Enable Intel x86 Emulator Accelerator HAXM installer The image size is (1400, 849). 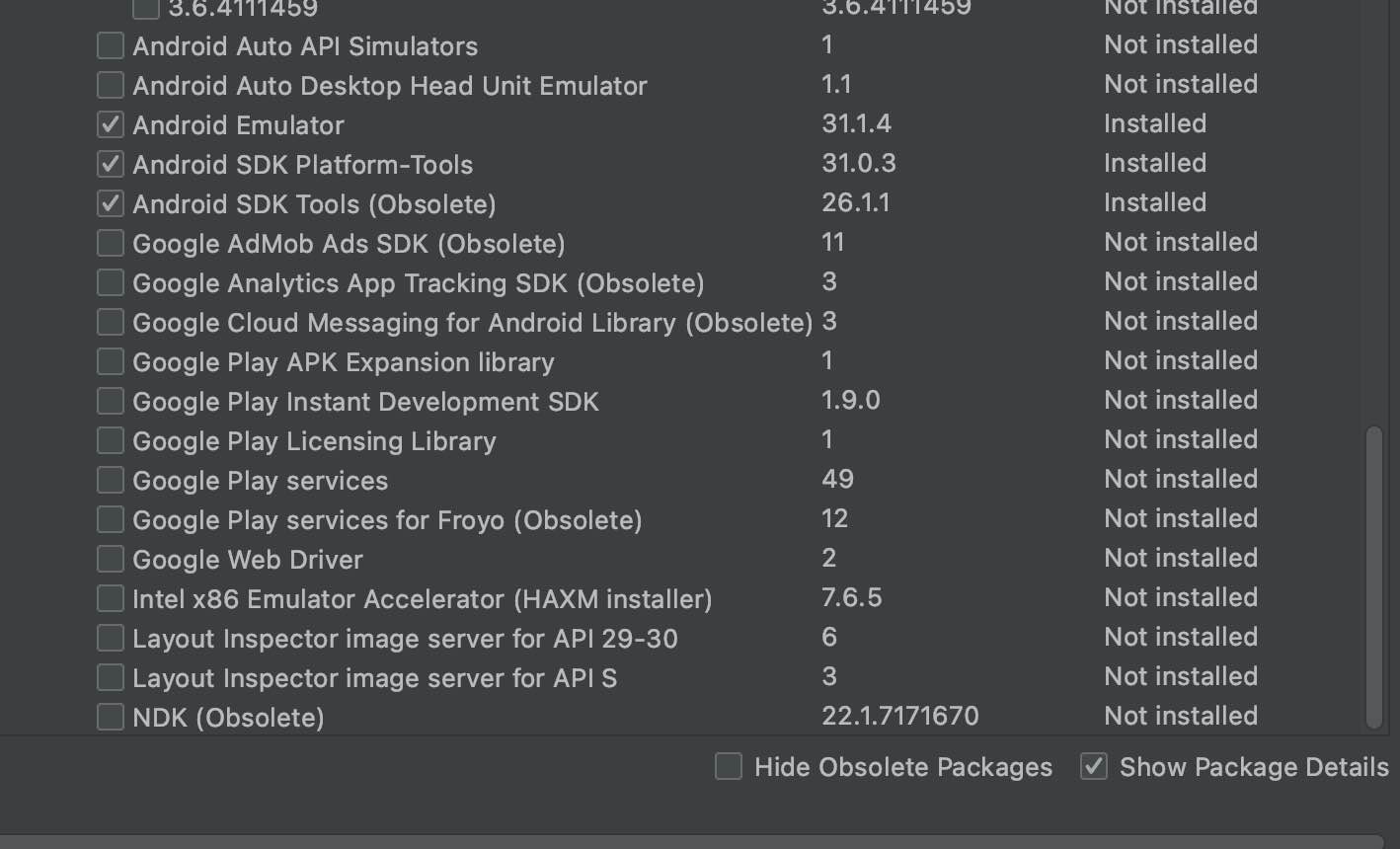tap(111, 598)
